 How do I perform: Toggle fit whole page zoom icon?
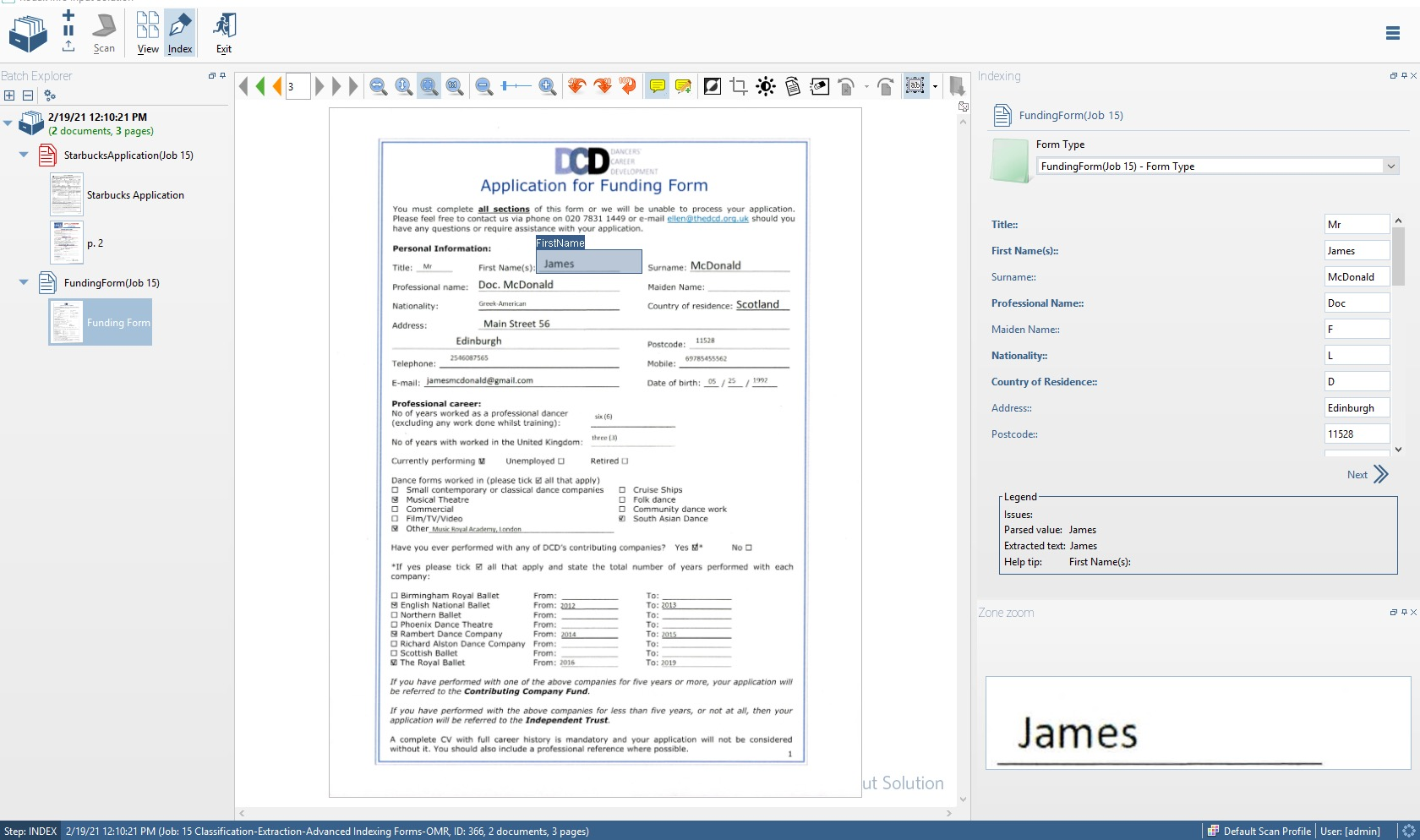tap(429, 85)
